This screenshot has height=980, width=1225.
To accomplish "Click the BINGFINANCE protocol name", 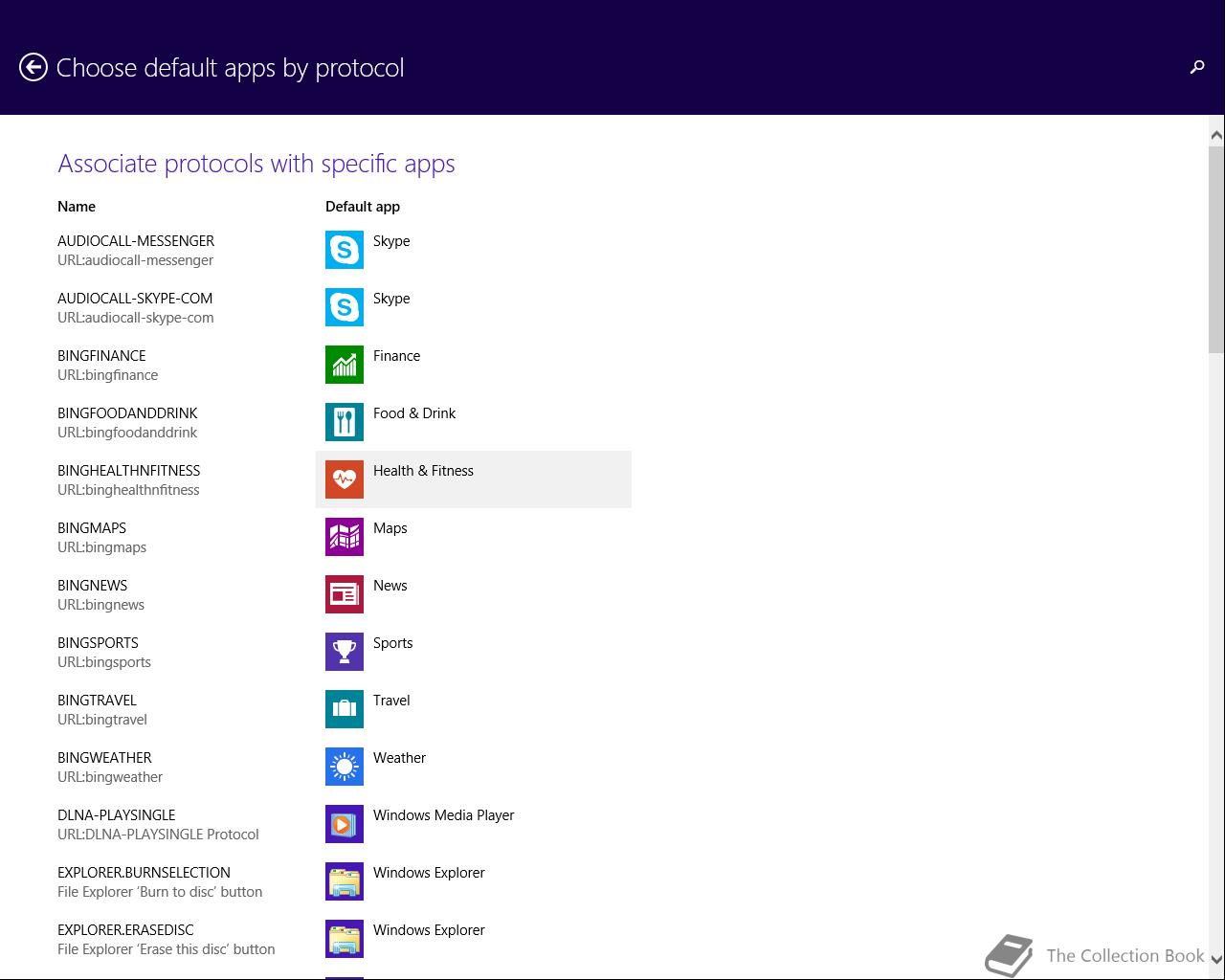I will click(x=101, y=356).
